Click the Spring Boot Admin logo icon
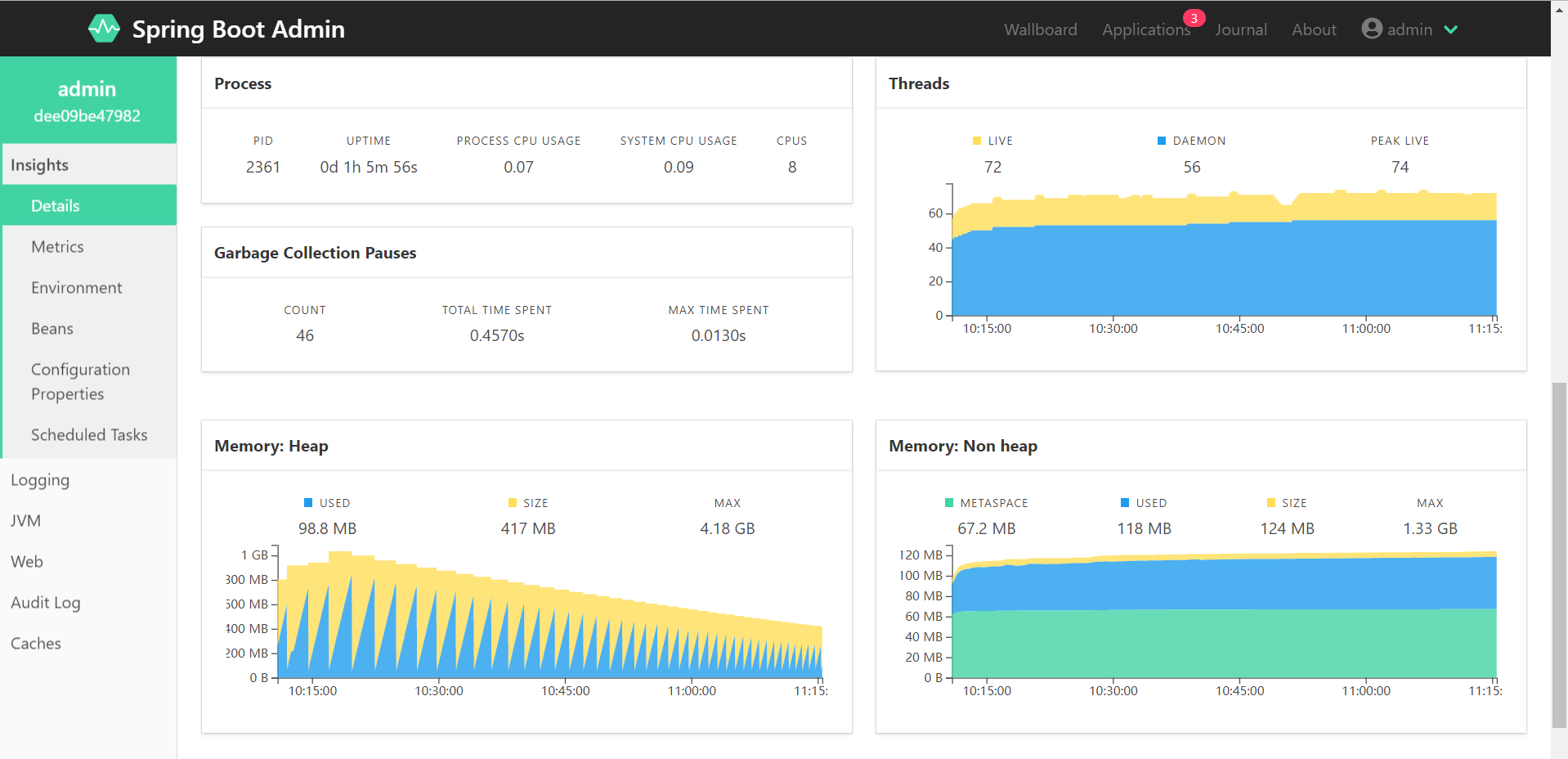The image size is (1568, 759). [104, 29]
